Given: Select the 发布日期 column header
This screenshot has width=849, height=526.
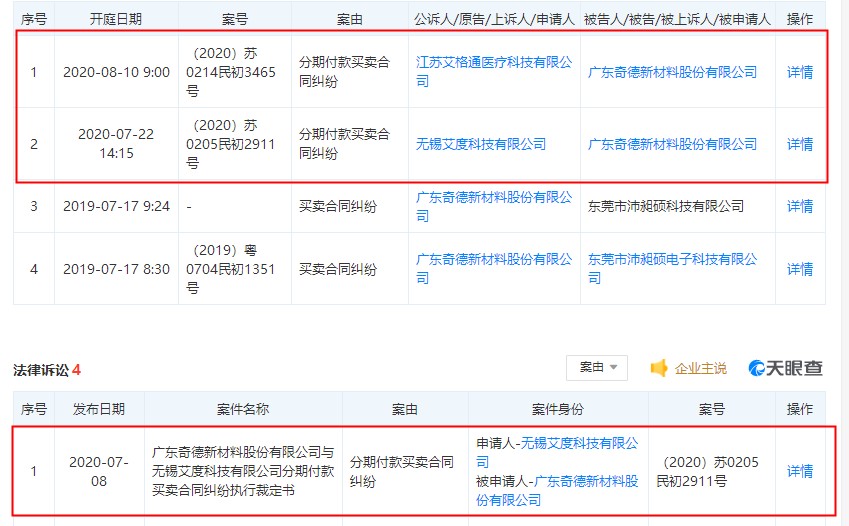Looking at the screenshot, I should (x=99, y=409).
